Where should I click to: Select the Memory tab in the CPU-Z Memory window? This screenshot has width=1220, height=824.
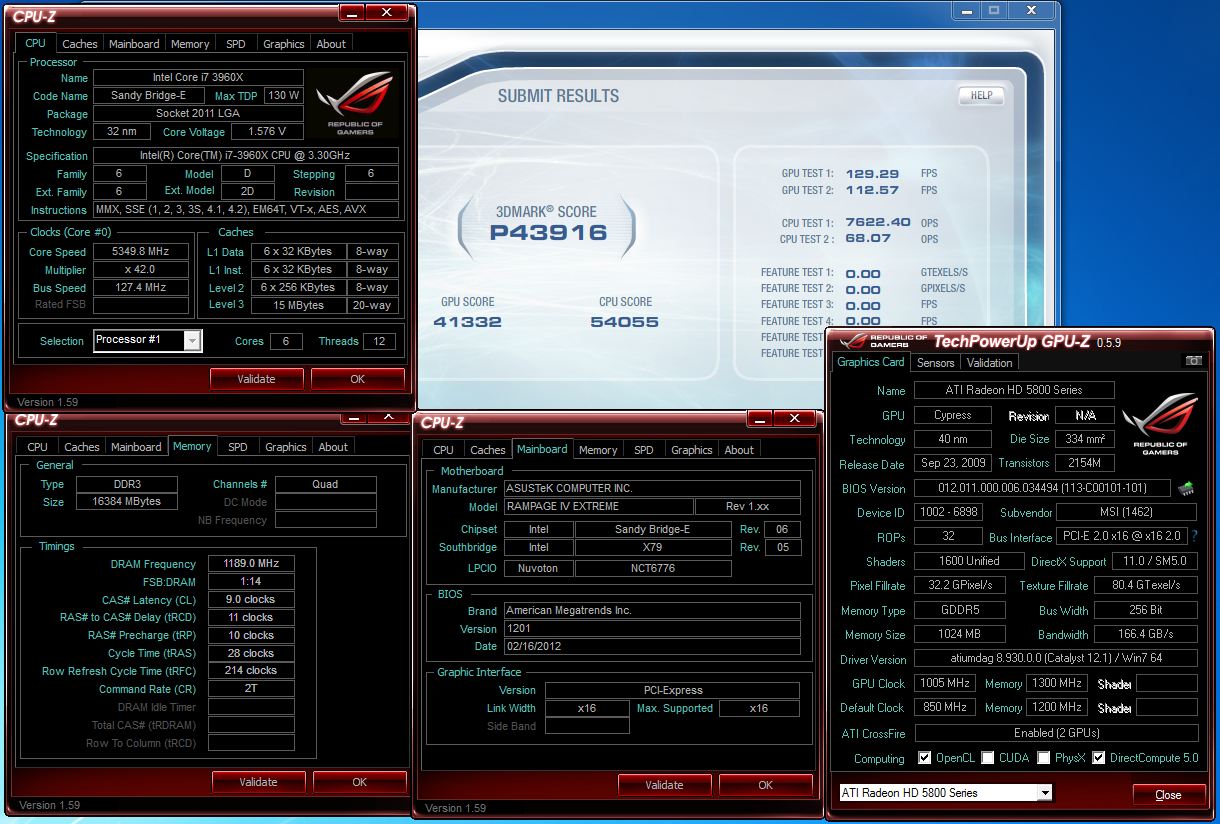click(x=192, y=446)
